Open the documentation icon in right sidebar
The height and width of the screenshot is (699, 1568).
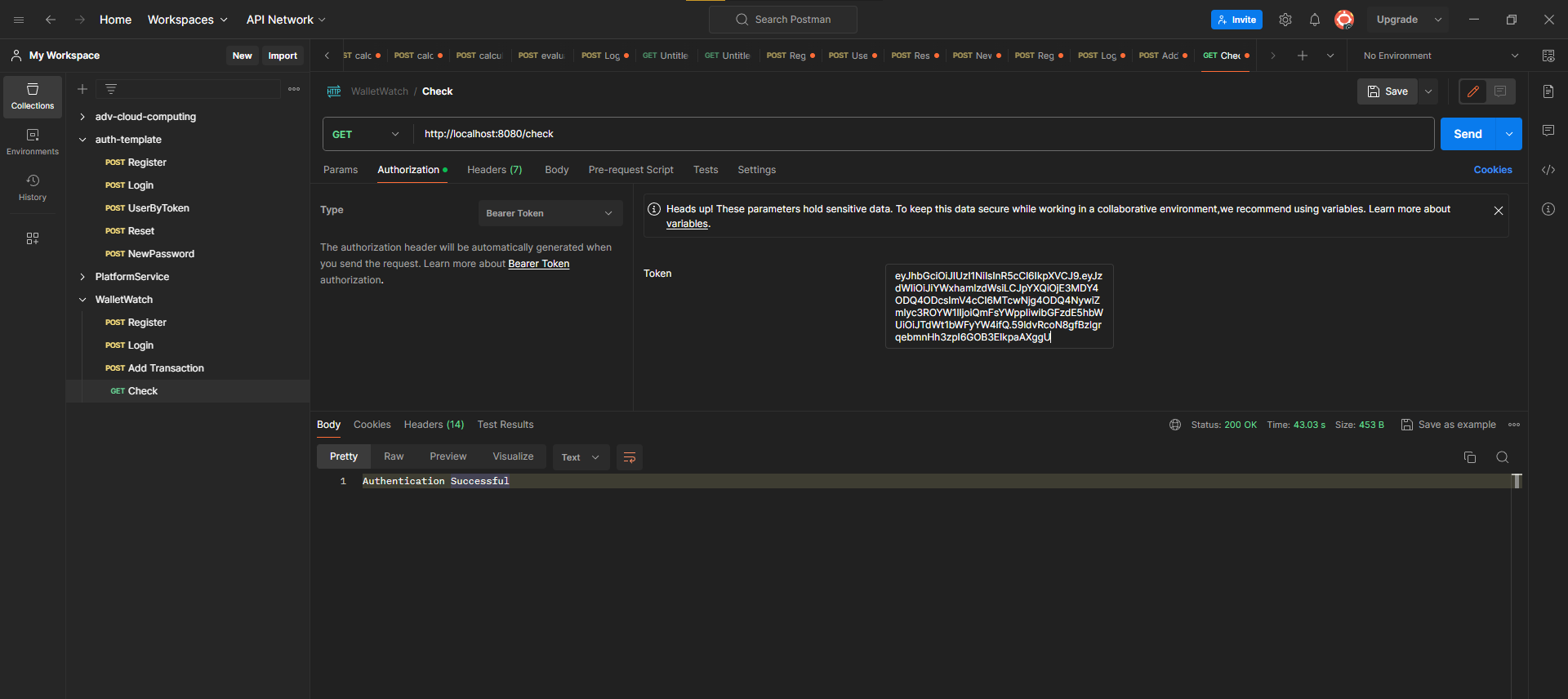(1548, 91)
